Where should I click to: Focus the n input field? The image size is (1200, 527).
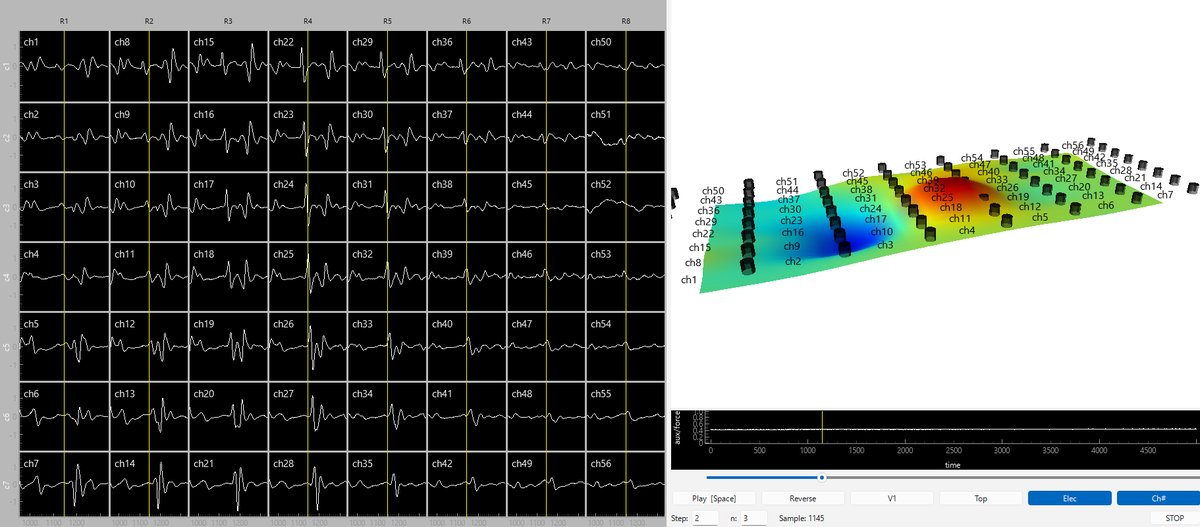pos(753,517)
